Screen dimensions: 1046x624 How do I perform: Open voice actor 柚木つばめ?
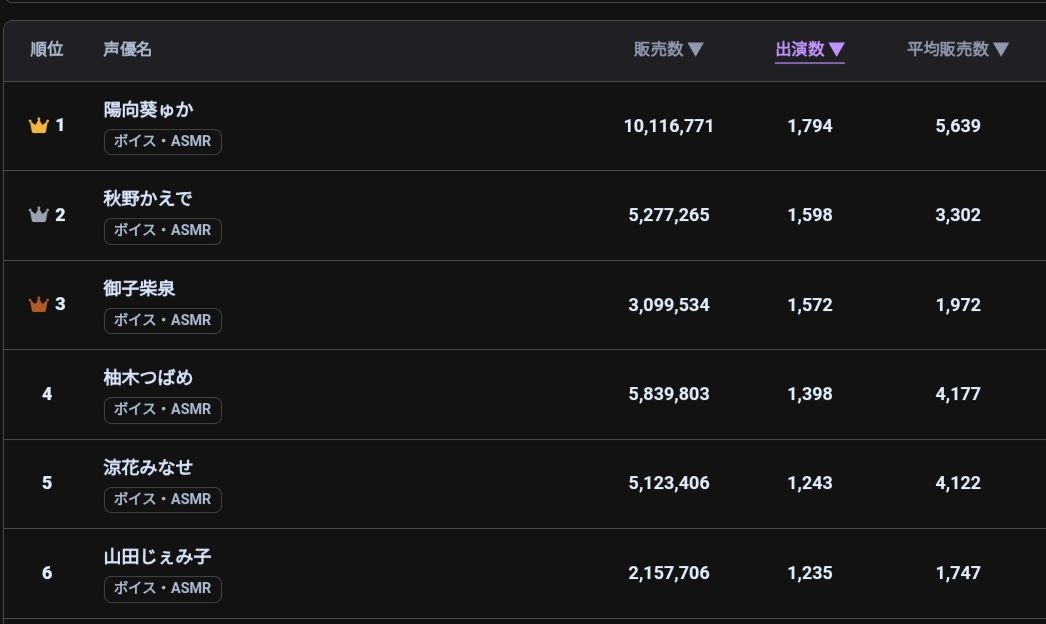[148, 378]
